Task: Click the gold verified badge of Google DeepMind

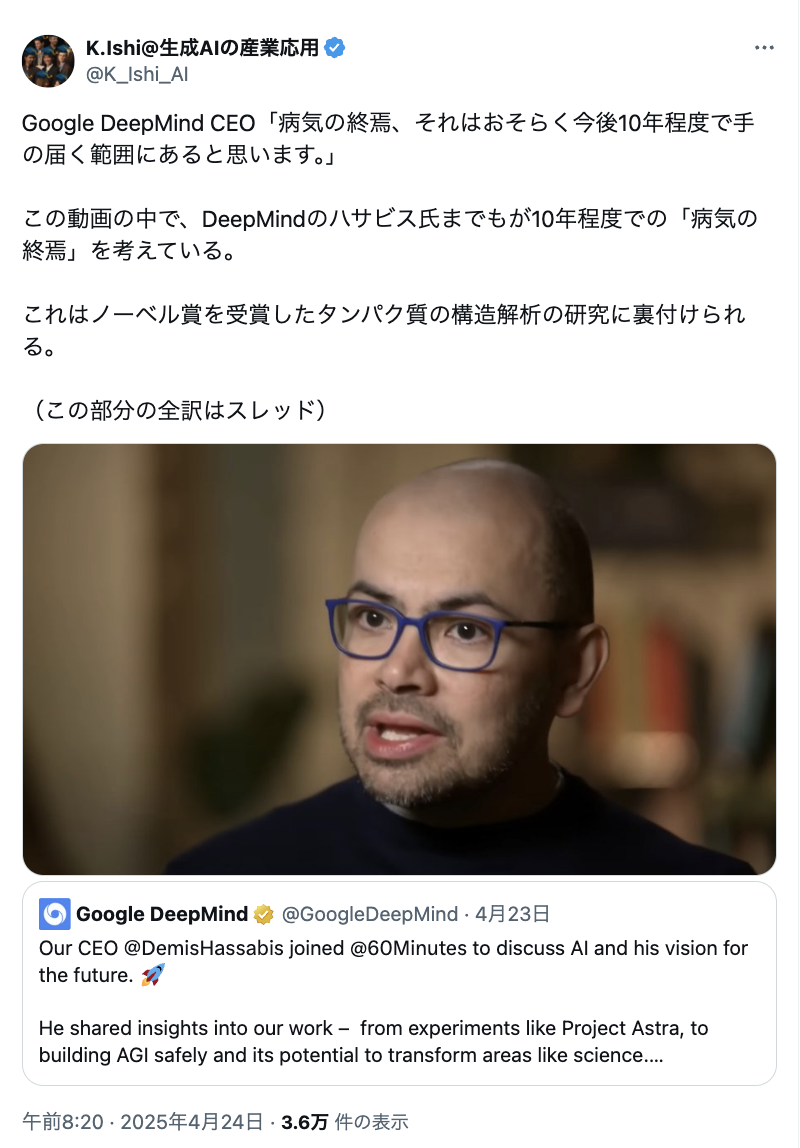Action: tap(263, 914)
